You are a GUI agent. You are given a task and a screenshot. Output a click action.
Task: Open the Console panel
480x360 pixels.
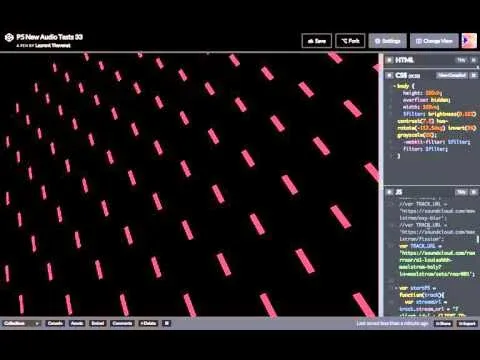55,323
